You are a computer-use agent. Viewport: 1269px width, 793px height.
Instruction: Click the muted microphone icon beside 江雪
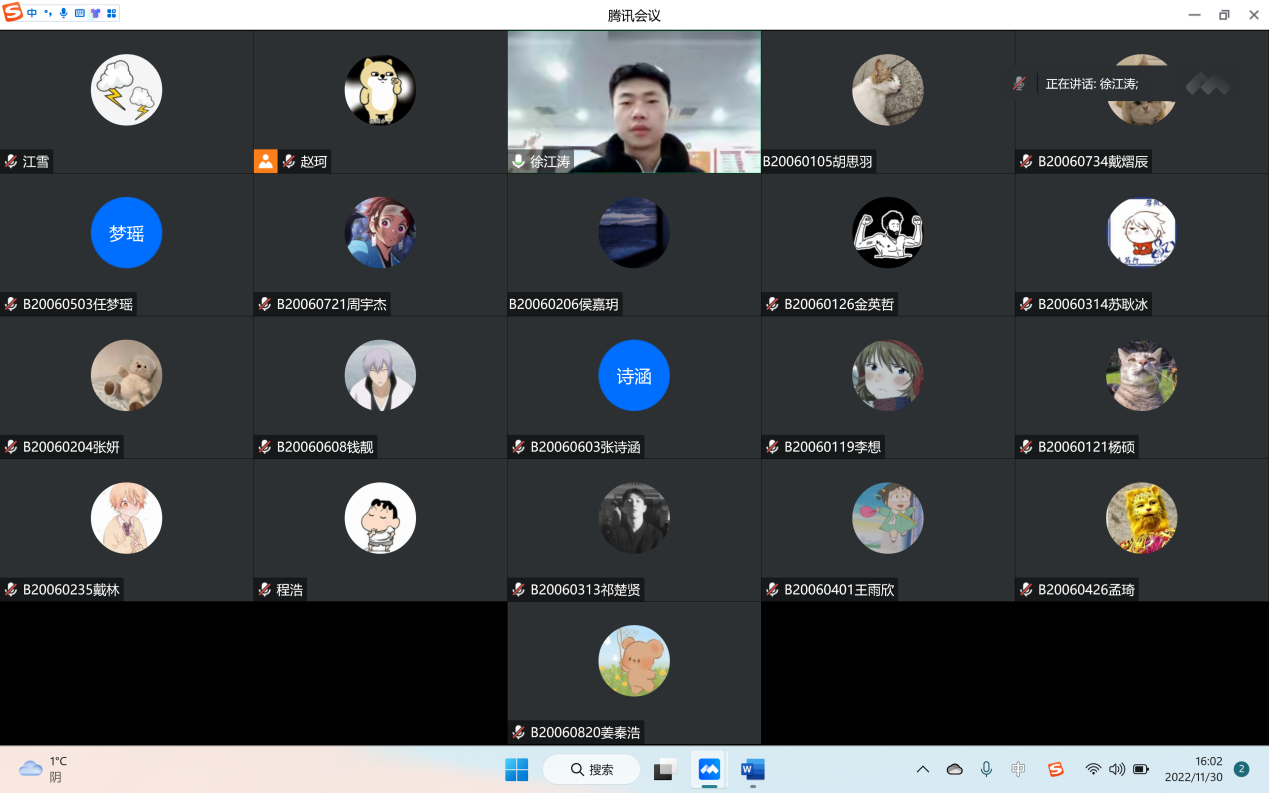point(11,161)
